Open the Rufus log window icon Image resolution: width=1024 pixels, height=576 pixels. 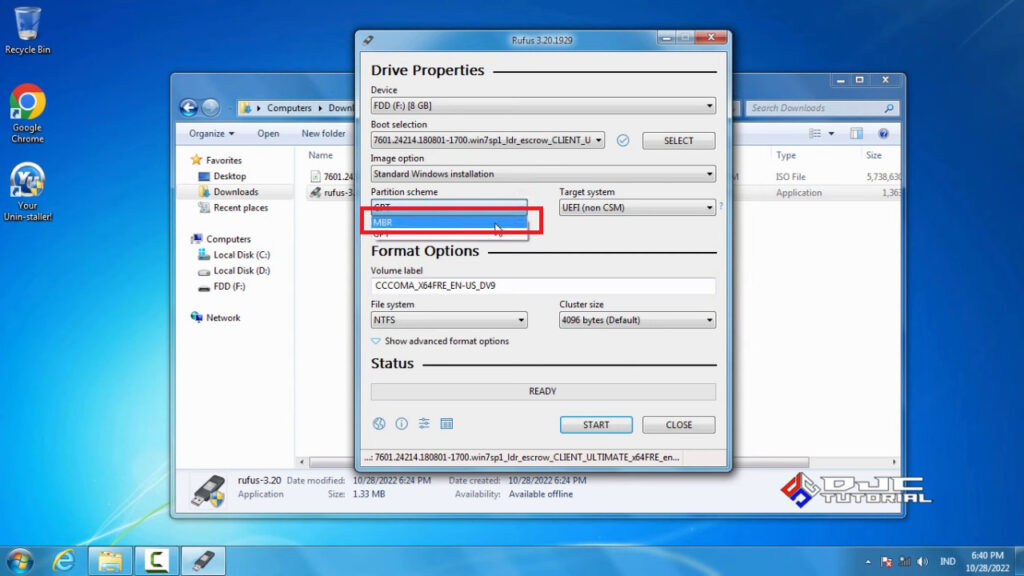coord(446,424)
